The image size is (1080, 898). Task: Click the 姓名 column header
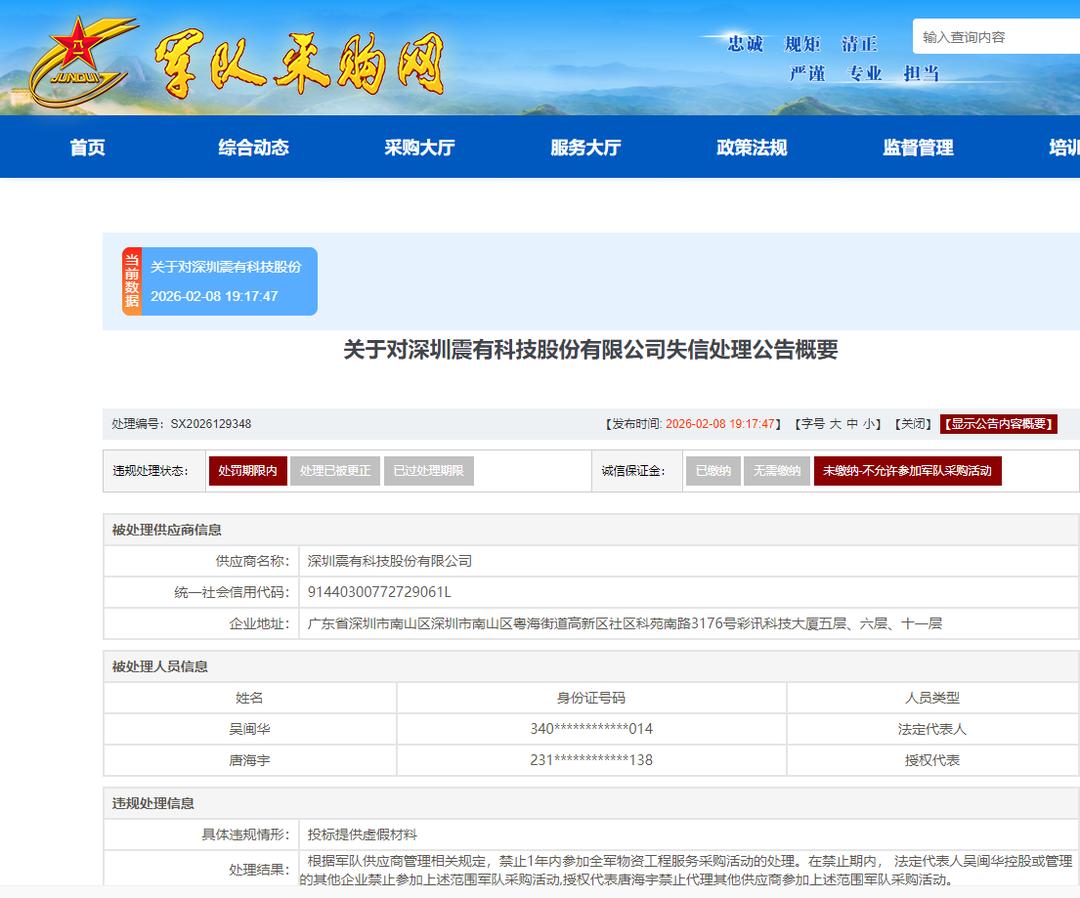tap(249, 698)
